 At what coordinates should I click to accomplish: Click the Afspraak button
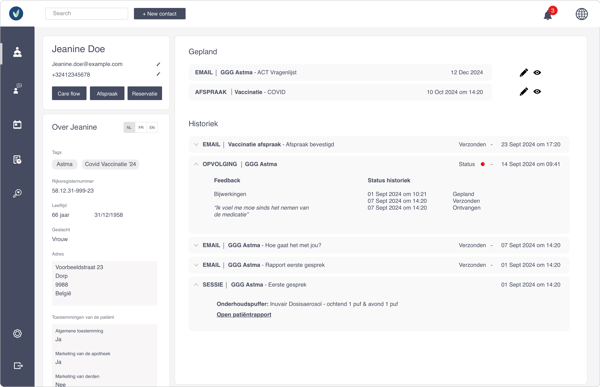[x=107, y=93]
